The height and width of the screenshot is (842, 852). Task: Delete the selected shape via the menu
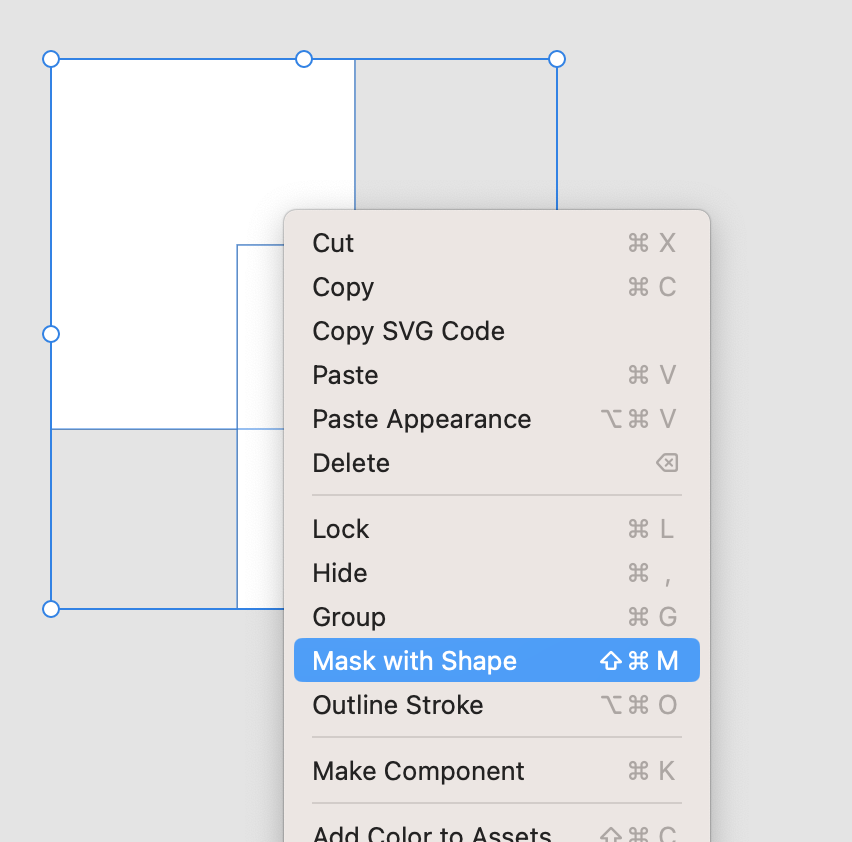351,463
